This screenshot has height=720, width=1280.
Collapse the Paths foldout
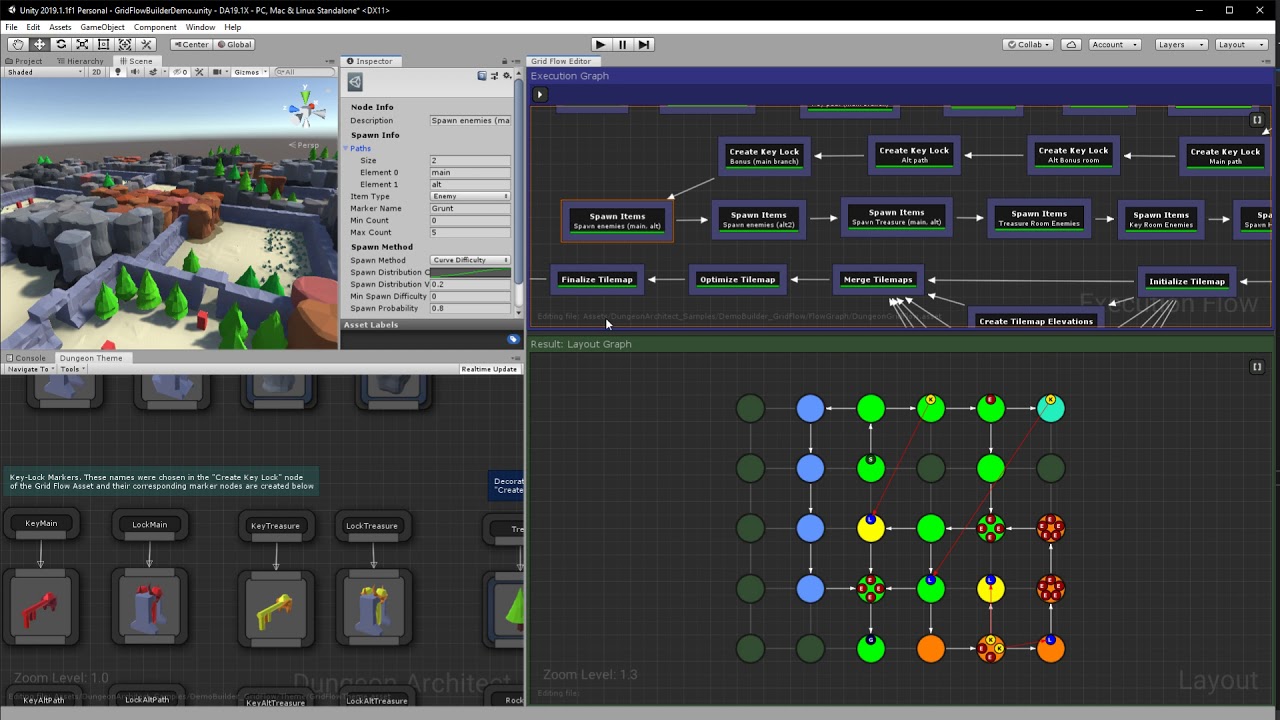[346, 148]
